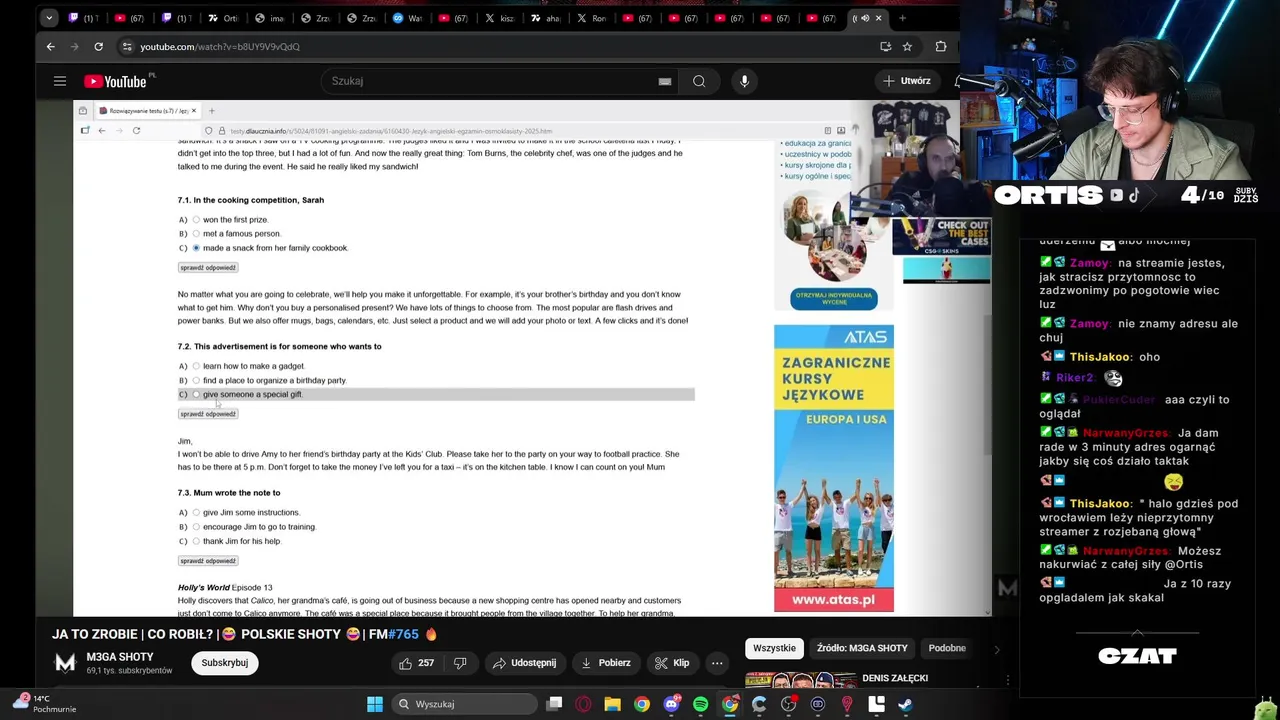Choose 'give someone a special gift'
This screenshot has width=1280, height=720.
pos(196,394)
